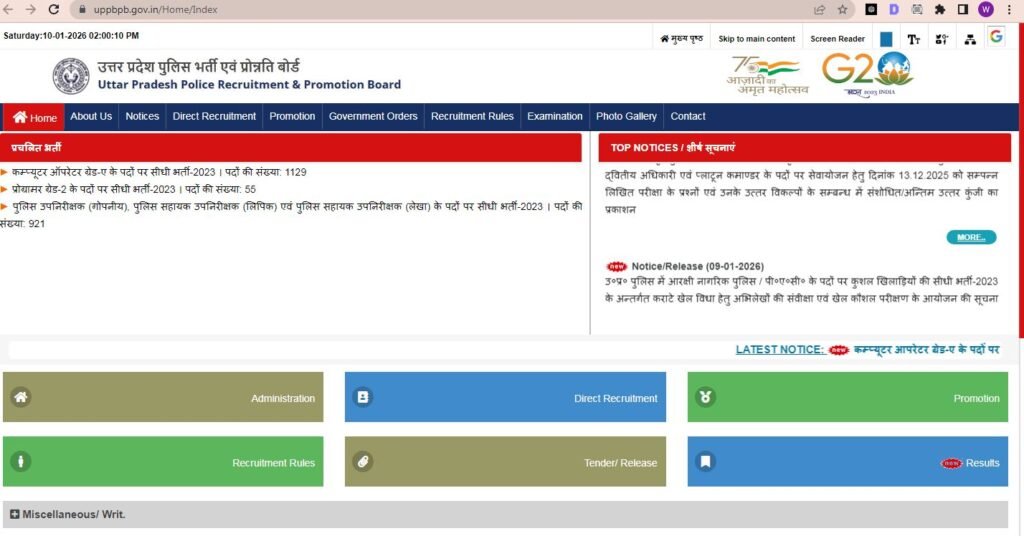1024x536 pixels.
Task: Click the Azadi Ka Amrit Mahotsav logo
Action: (767, 75)
